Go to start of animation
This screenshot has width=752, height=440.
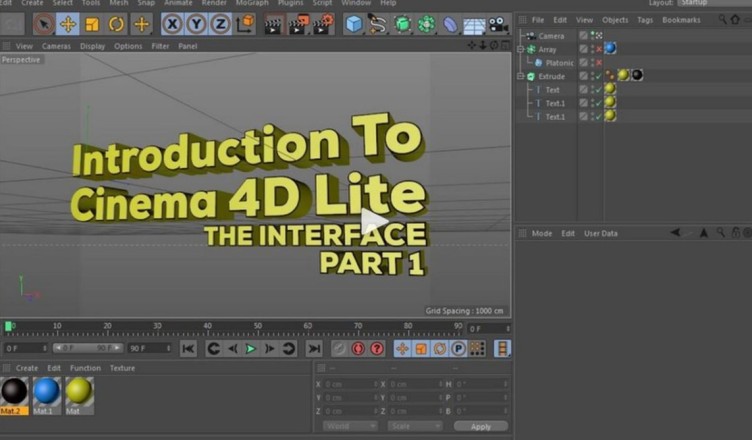(x=188, y=349)
